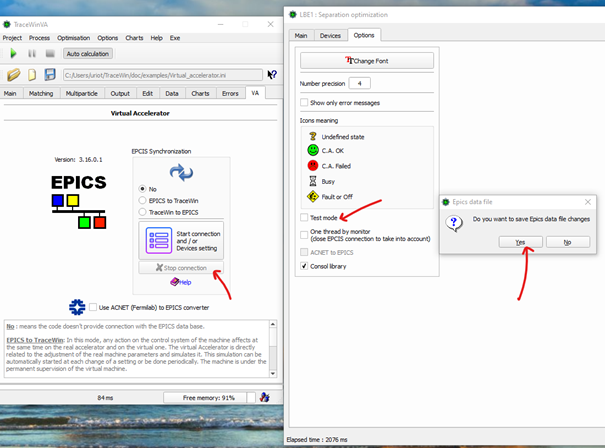Screen dimensions: 605x448
Task: Click the Fermilab ACNET logo icon
Action: (77, 307)
